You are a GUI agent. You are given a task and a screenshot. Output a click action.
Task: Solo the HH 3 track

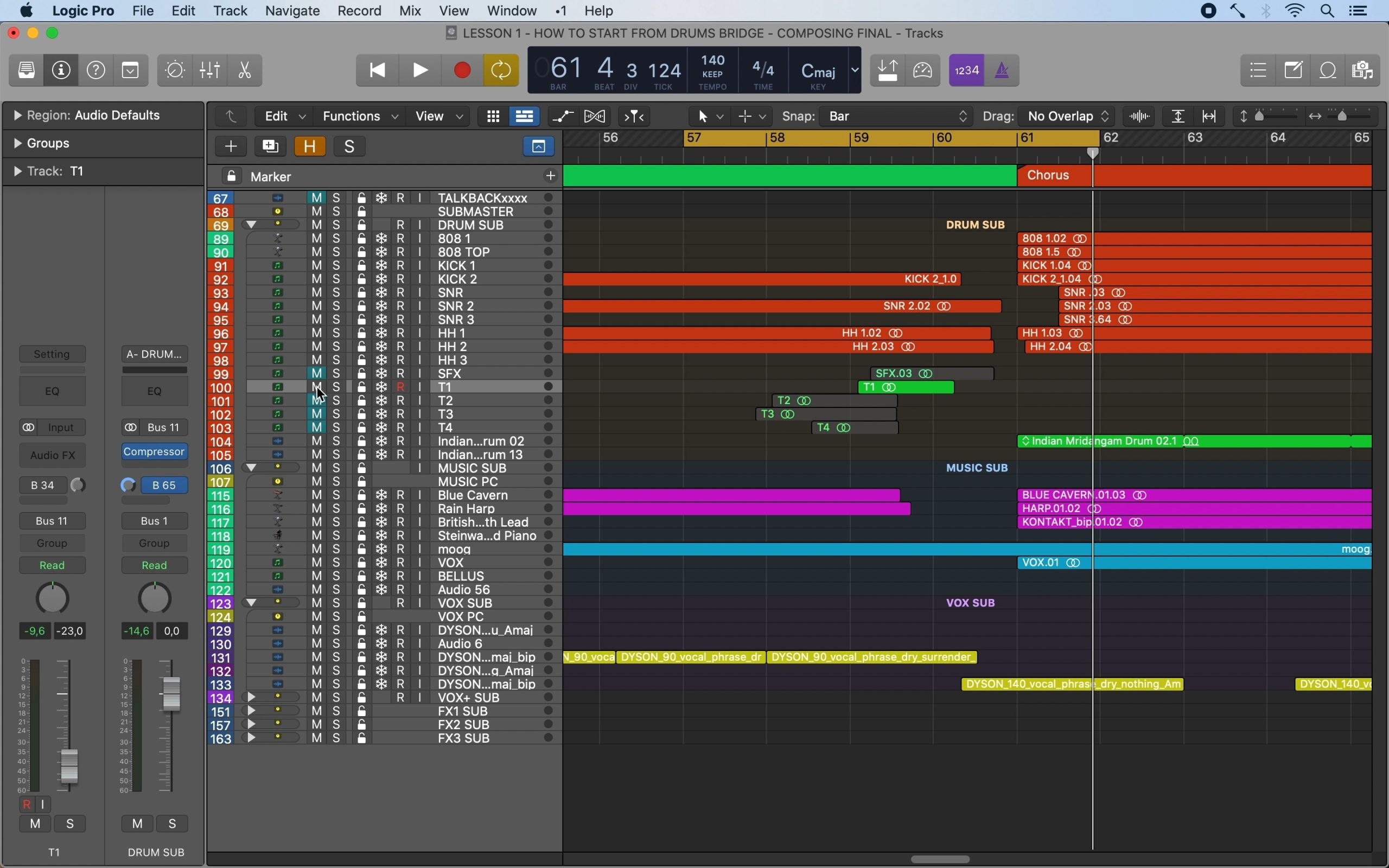tap(337, 361)
